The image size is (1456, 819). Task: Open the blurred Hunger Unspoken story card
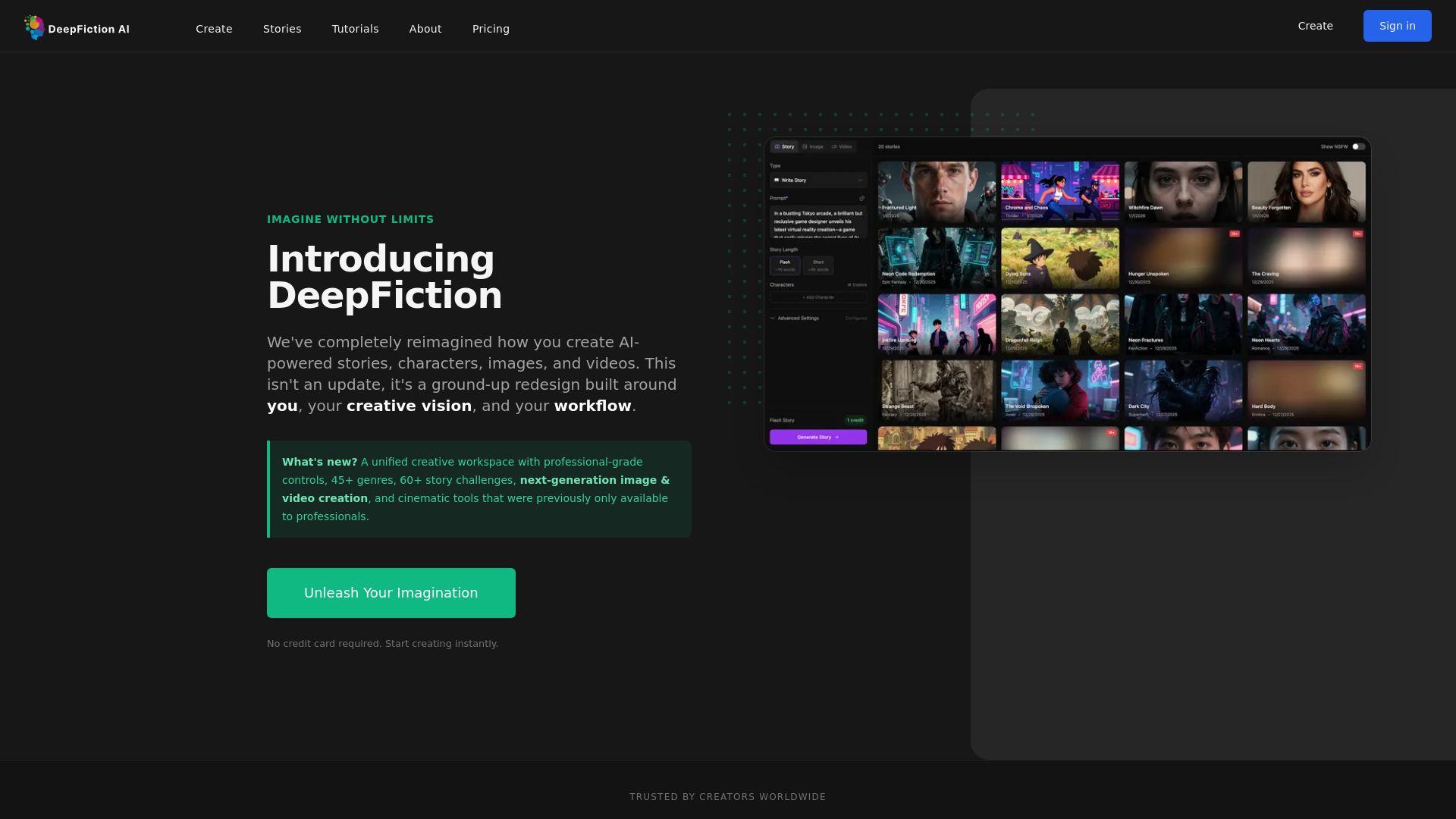pos(1183,258)
